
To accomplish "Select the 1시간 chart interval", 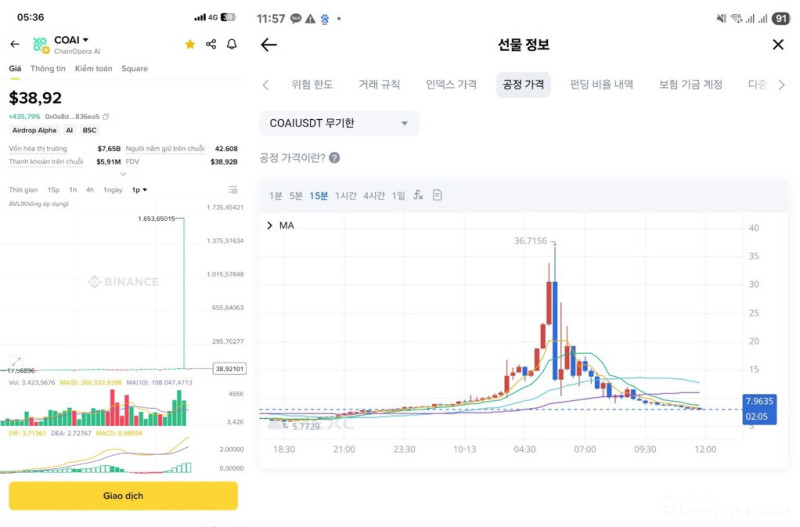I will (x=345, y=195).
